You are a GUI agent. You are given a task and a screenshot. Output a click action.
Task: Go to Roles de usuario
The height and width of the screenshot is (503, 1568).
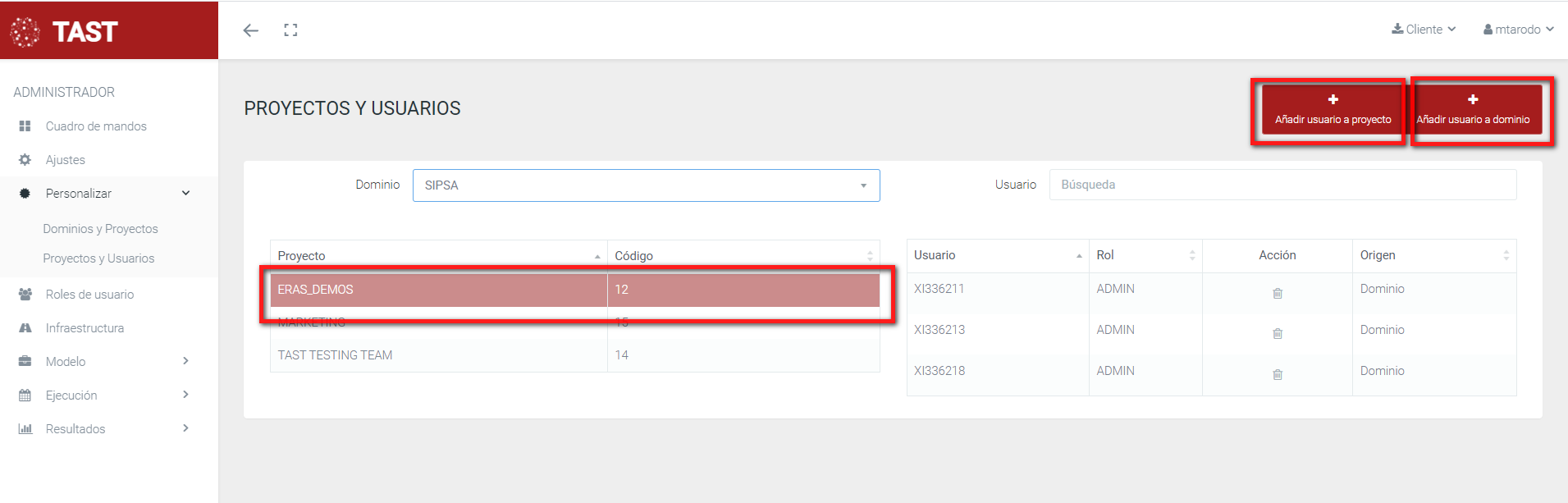[x=89, y=295]
